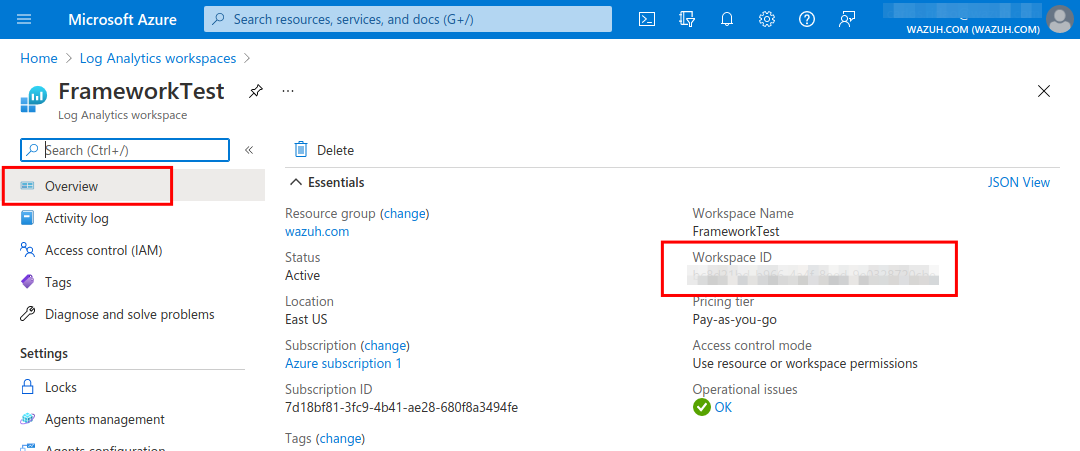Click the East US location value
The image size is (1080, 451).
(307, 319)
